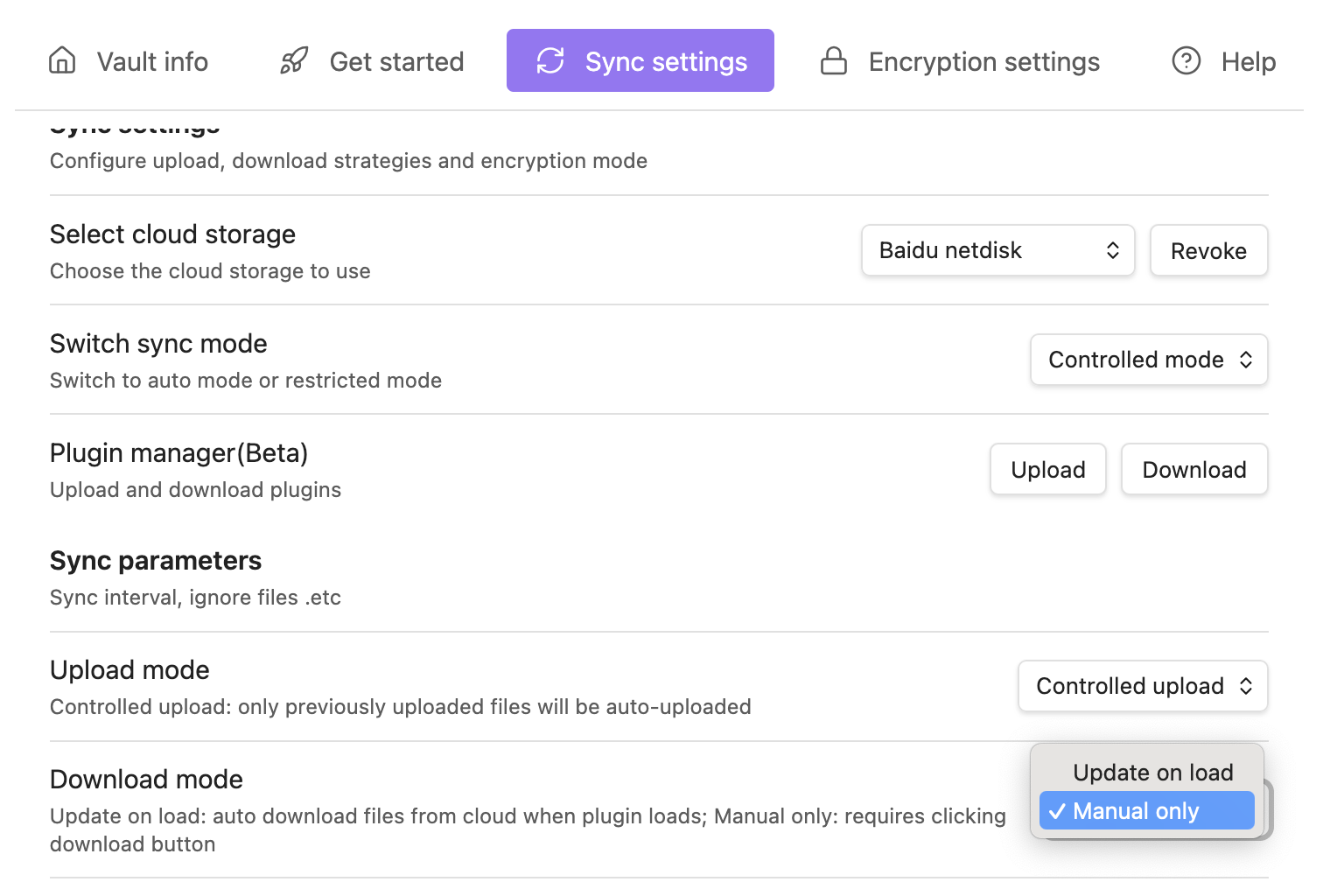Viewport: 1337px width, 896px height.
Task: Go to the Get started tab
Action: [x=396, y=61]
